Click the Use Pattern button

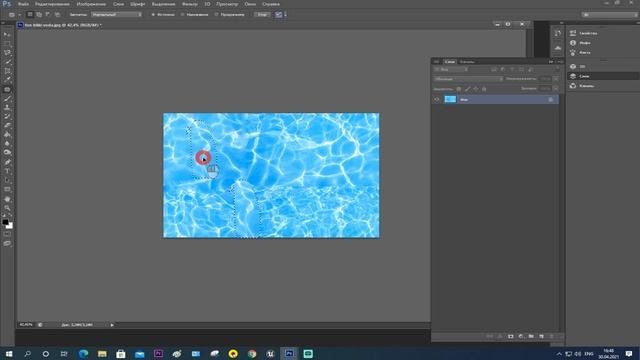(x=262, y=14)
